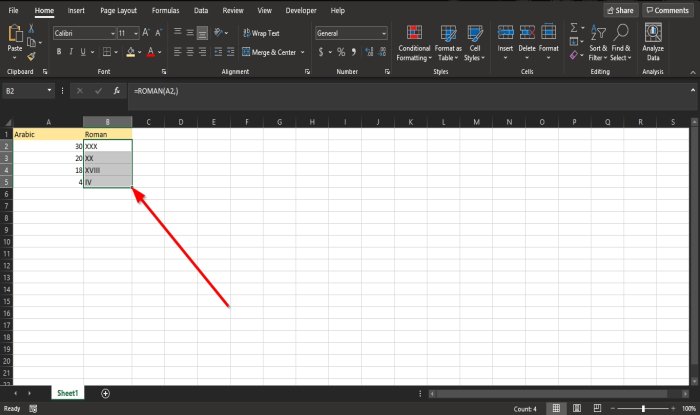The width and height of the screenshot is (700, 415).
Task: Open Sort & Filter
Action: click(598, 43)
